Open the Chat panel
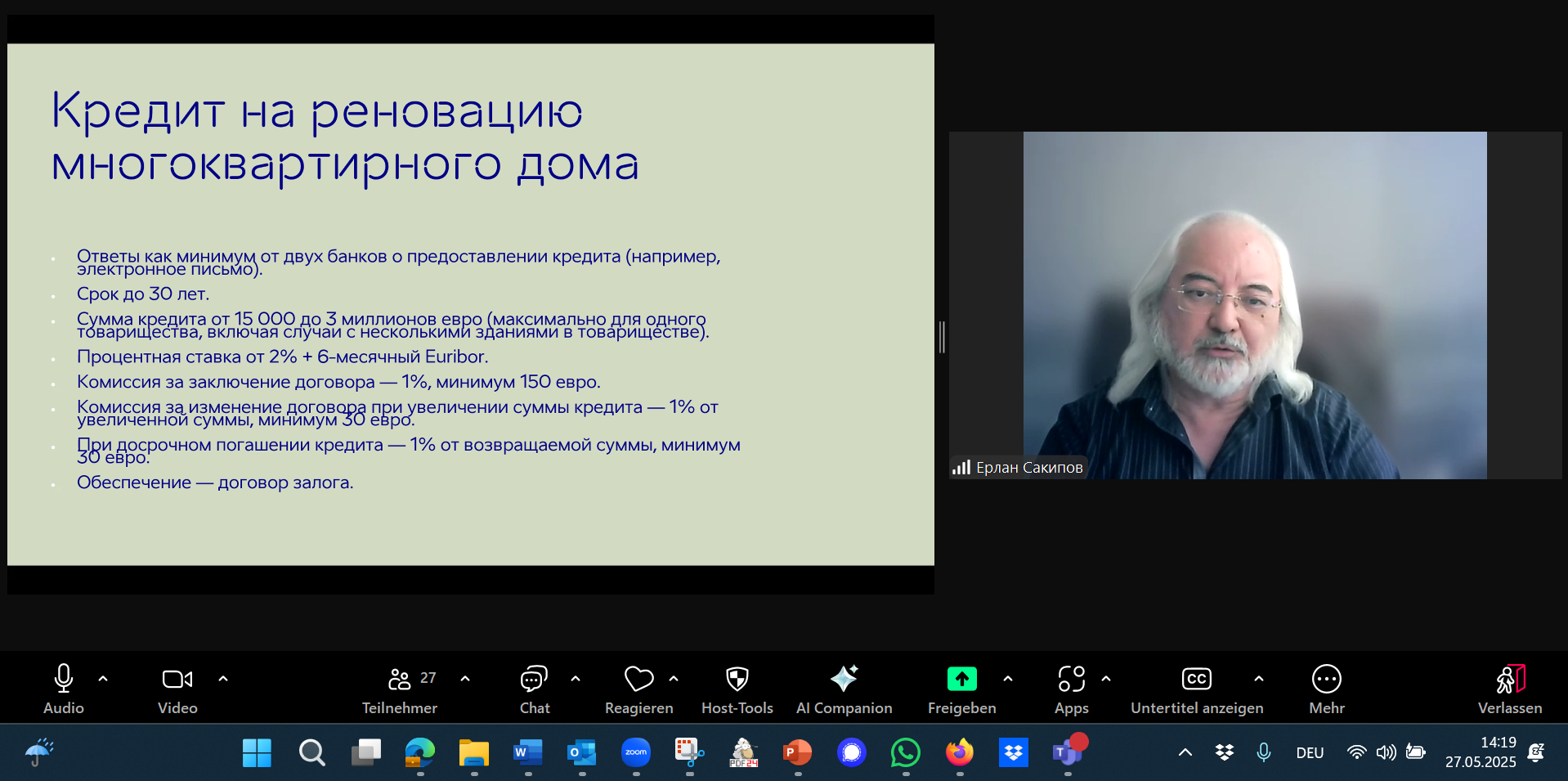Screen dimensions: 1568x781 (x=535, y=688)
